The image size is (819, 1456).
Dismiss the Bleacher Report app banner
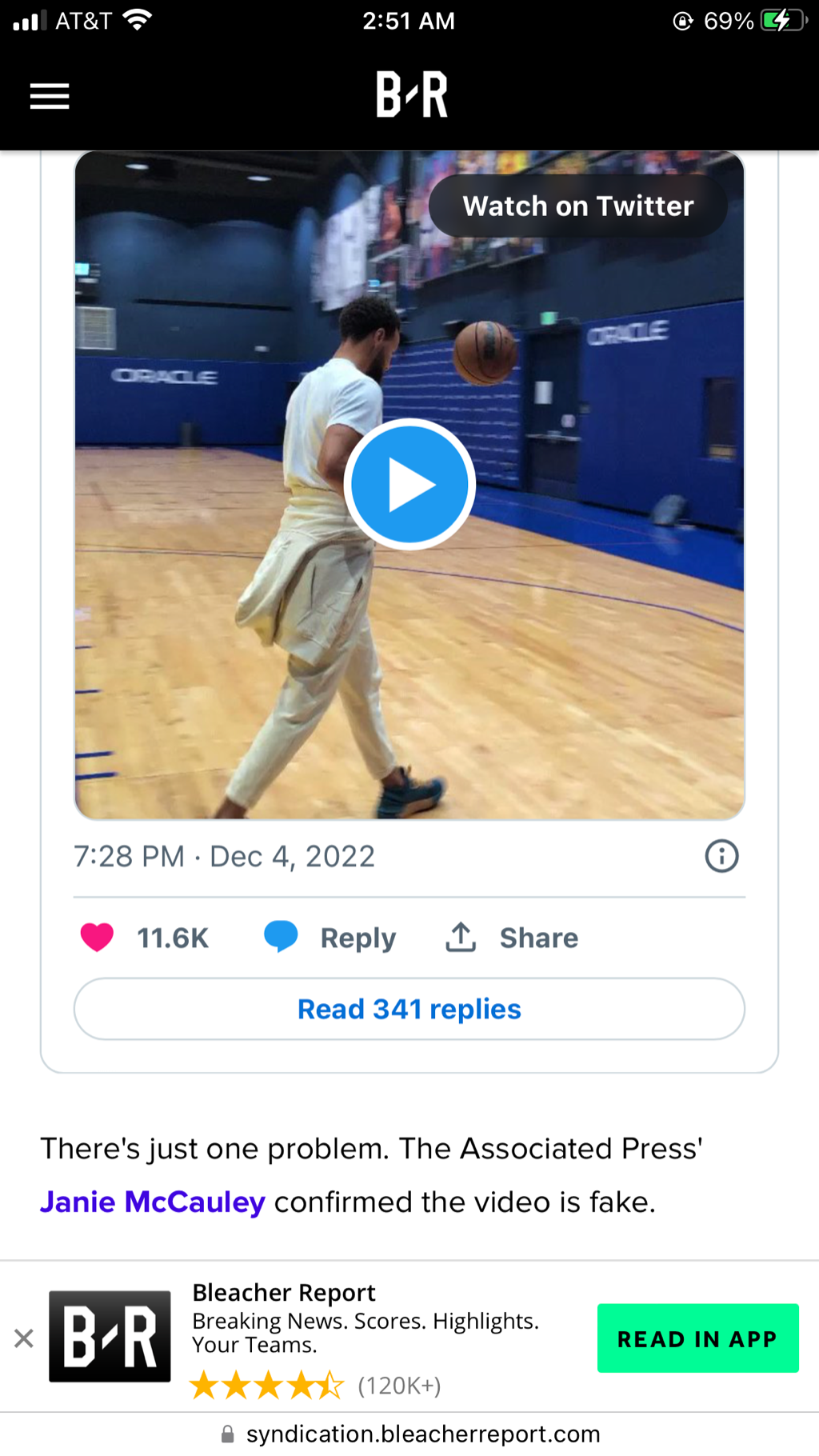pos(24,1338)
